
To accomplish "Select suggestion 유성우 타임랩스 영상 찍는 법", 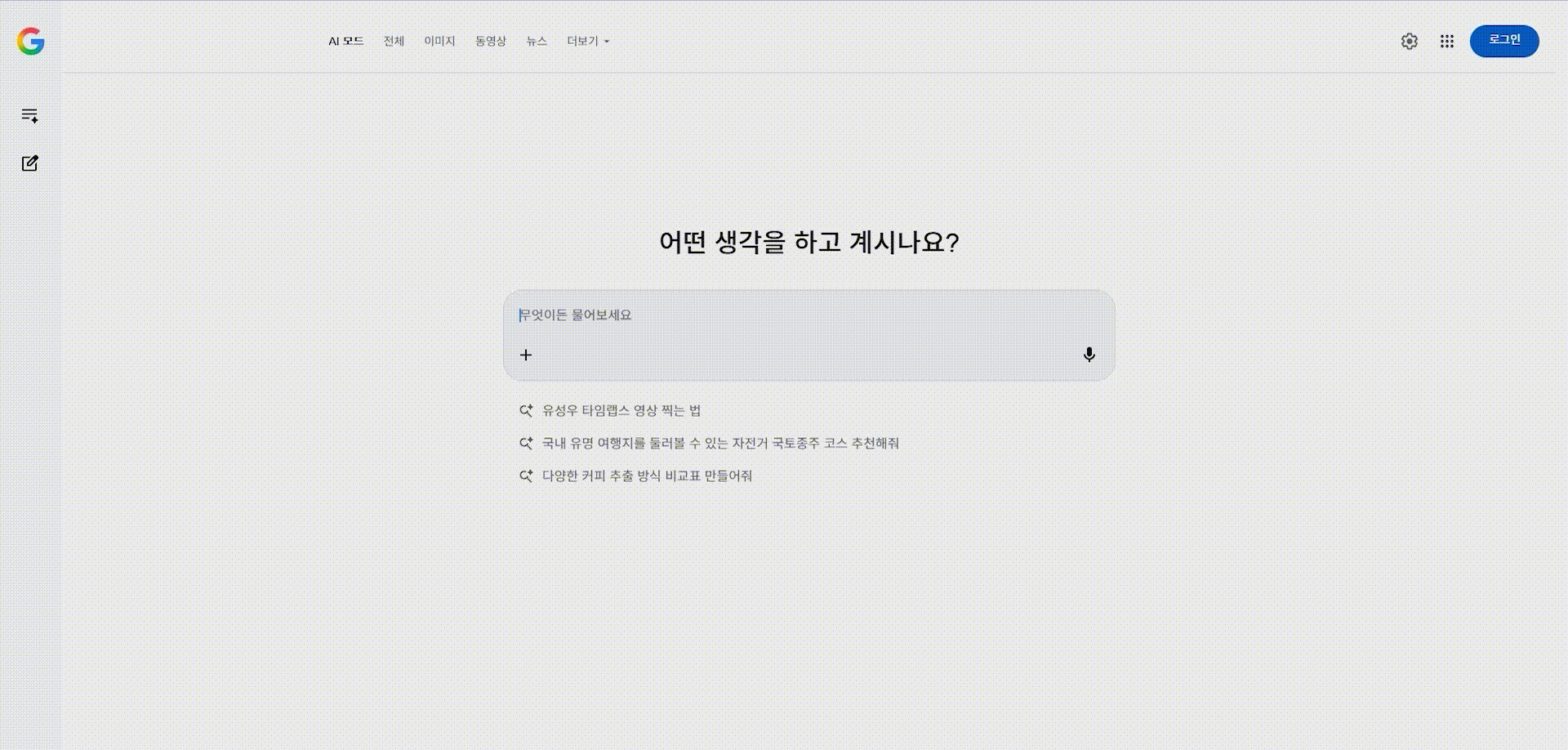I will coord(621,410).
